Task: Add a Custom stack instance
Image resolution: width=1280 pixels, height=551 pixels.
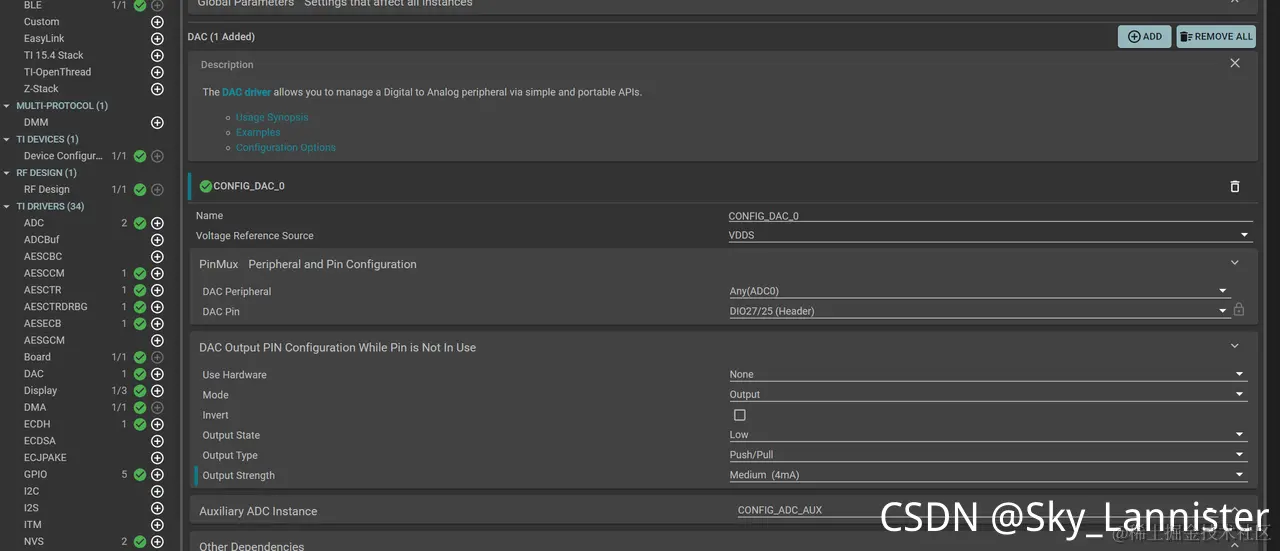Action: pyautogui.click(x=157, y=22)
